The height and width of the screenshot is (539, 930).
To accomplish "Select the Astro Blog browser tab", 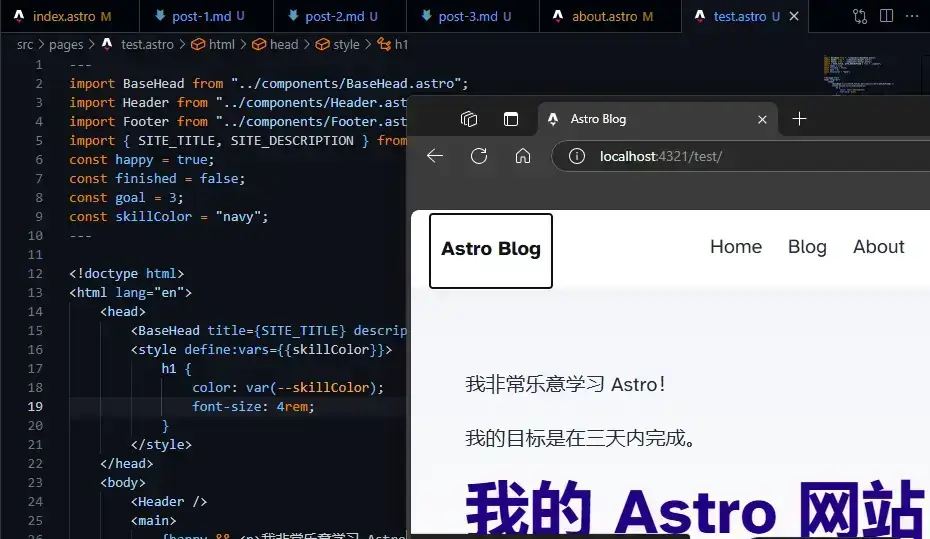I will (658, 119).
